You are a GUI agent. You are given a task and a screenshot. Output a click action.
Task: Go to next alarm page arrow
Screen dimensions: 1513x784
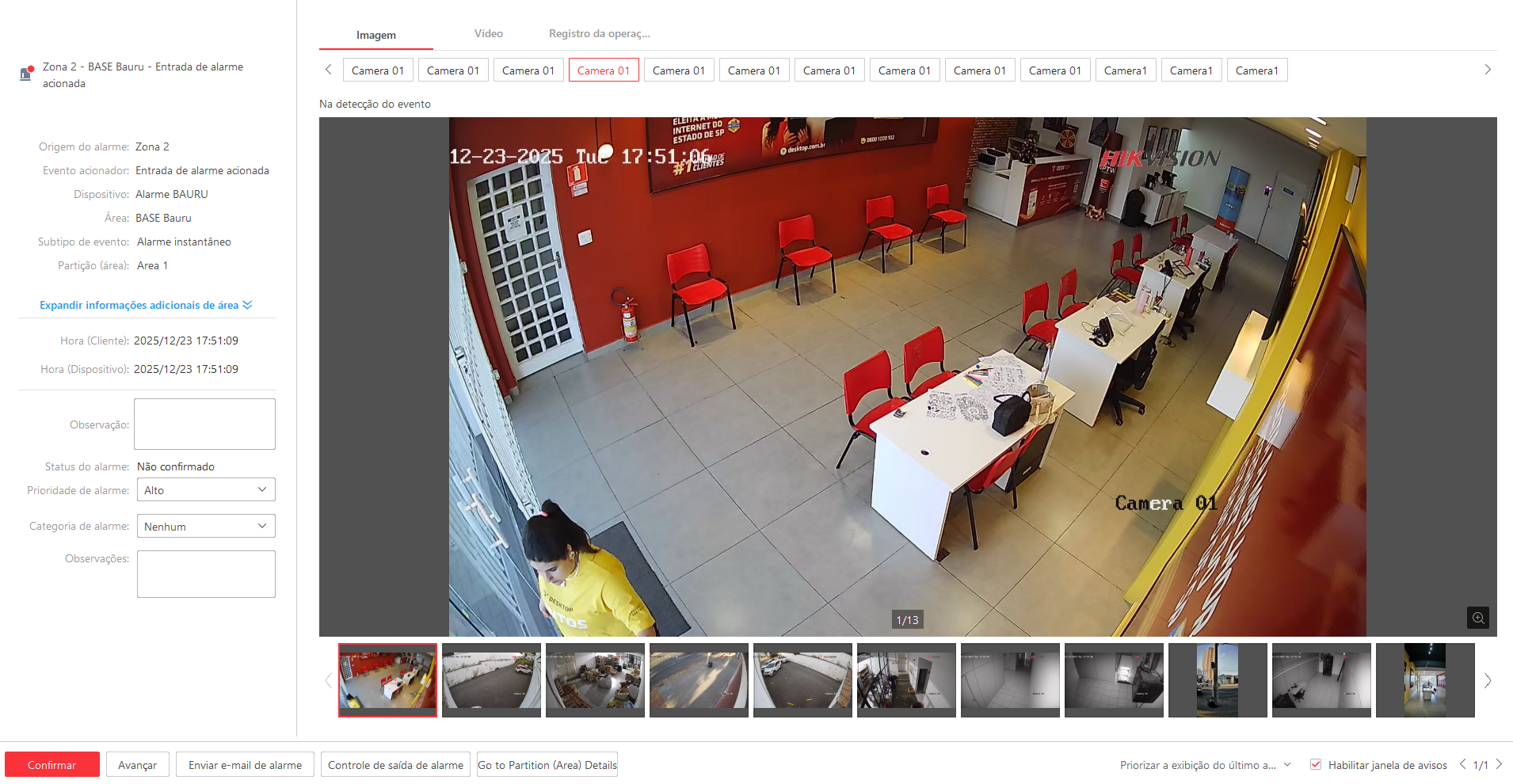pyautogui.click(x=1499, y=764)
